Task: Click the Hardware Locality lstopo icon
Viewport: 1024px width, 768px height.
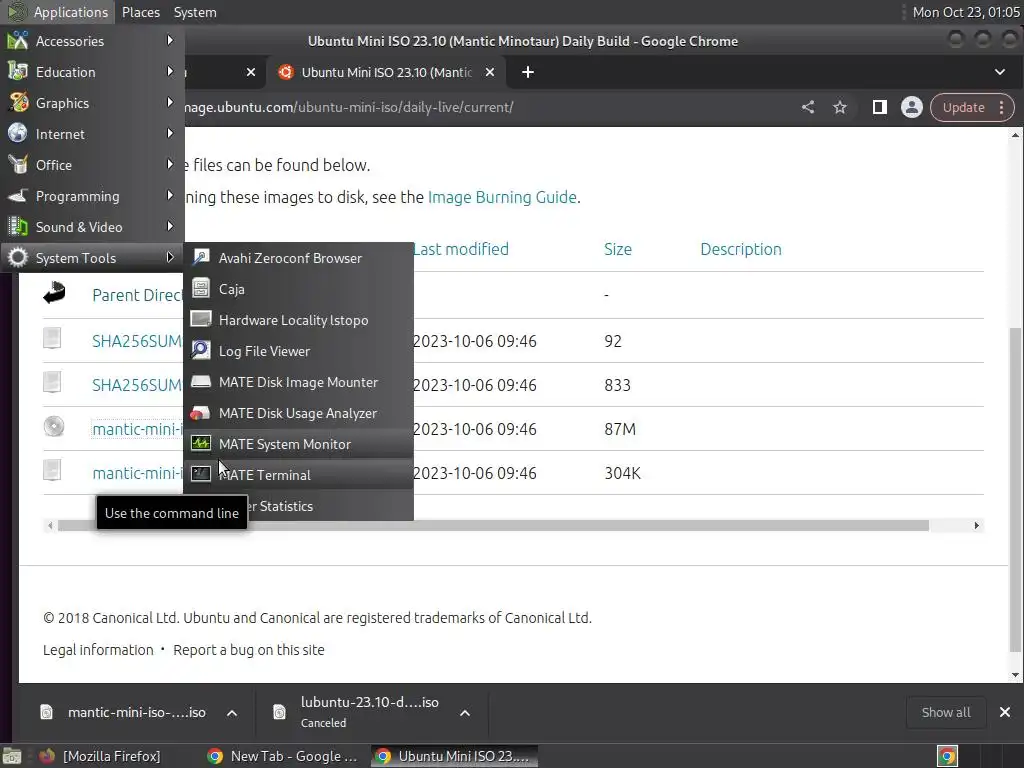Action: point(200,319)
